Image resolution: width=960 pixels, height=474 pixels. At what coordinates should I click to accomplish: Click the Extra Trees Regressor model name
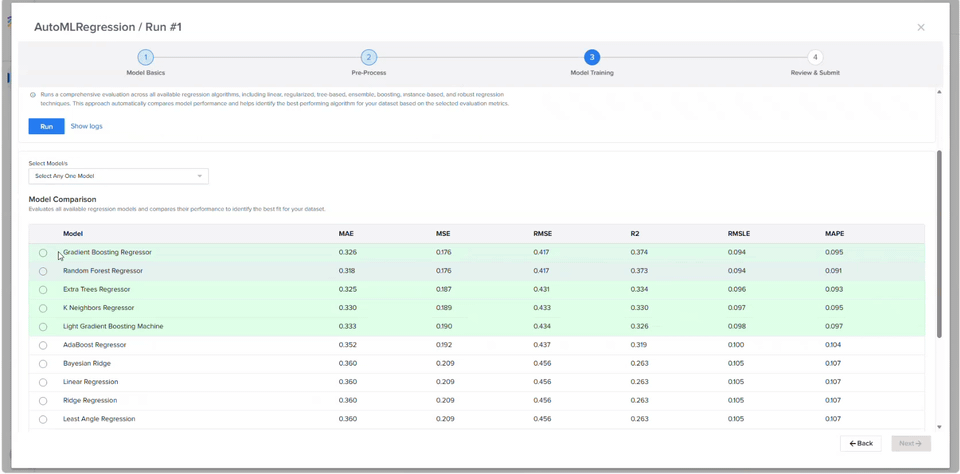[x=97, y=289]
